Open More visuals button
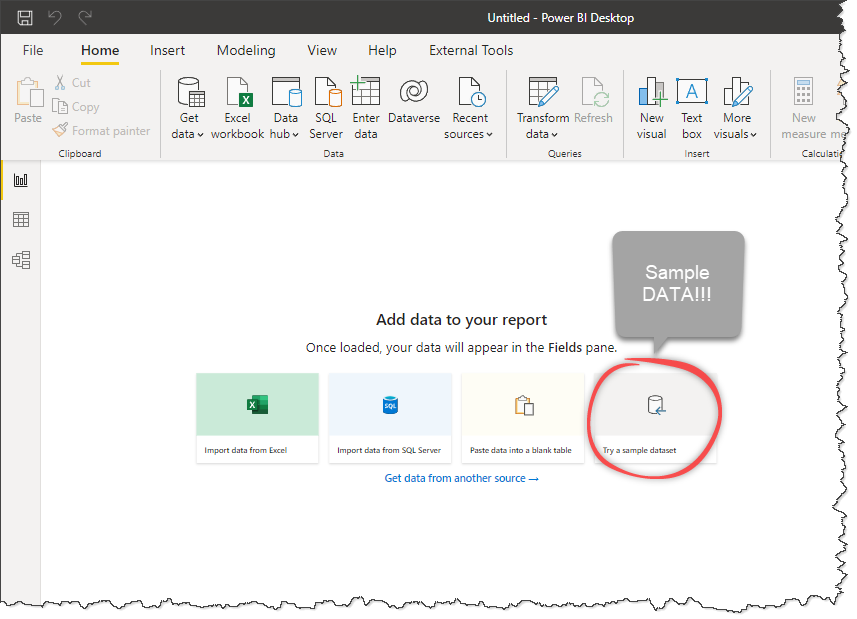Viewport: 857px width, 619px height. click(x=736, y=109)
